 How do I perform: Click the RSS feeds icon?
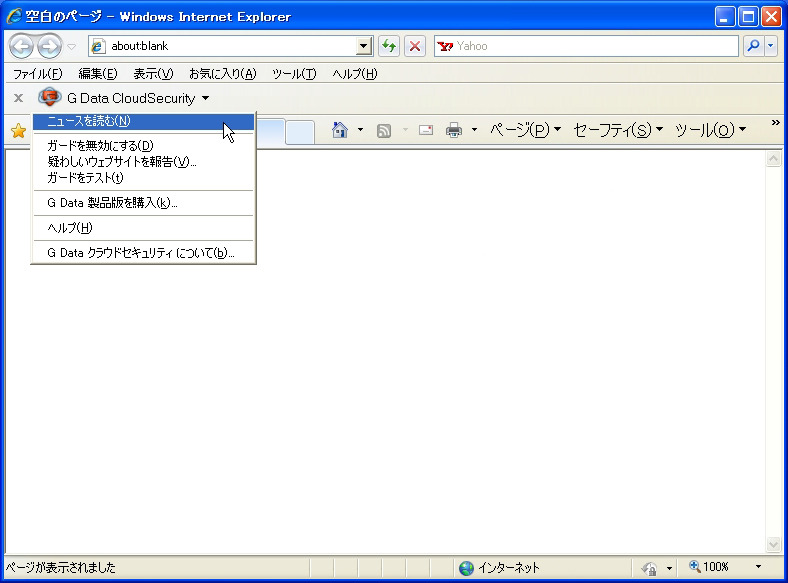coord(384,131)
